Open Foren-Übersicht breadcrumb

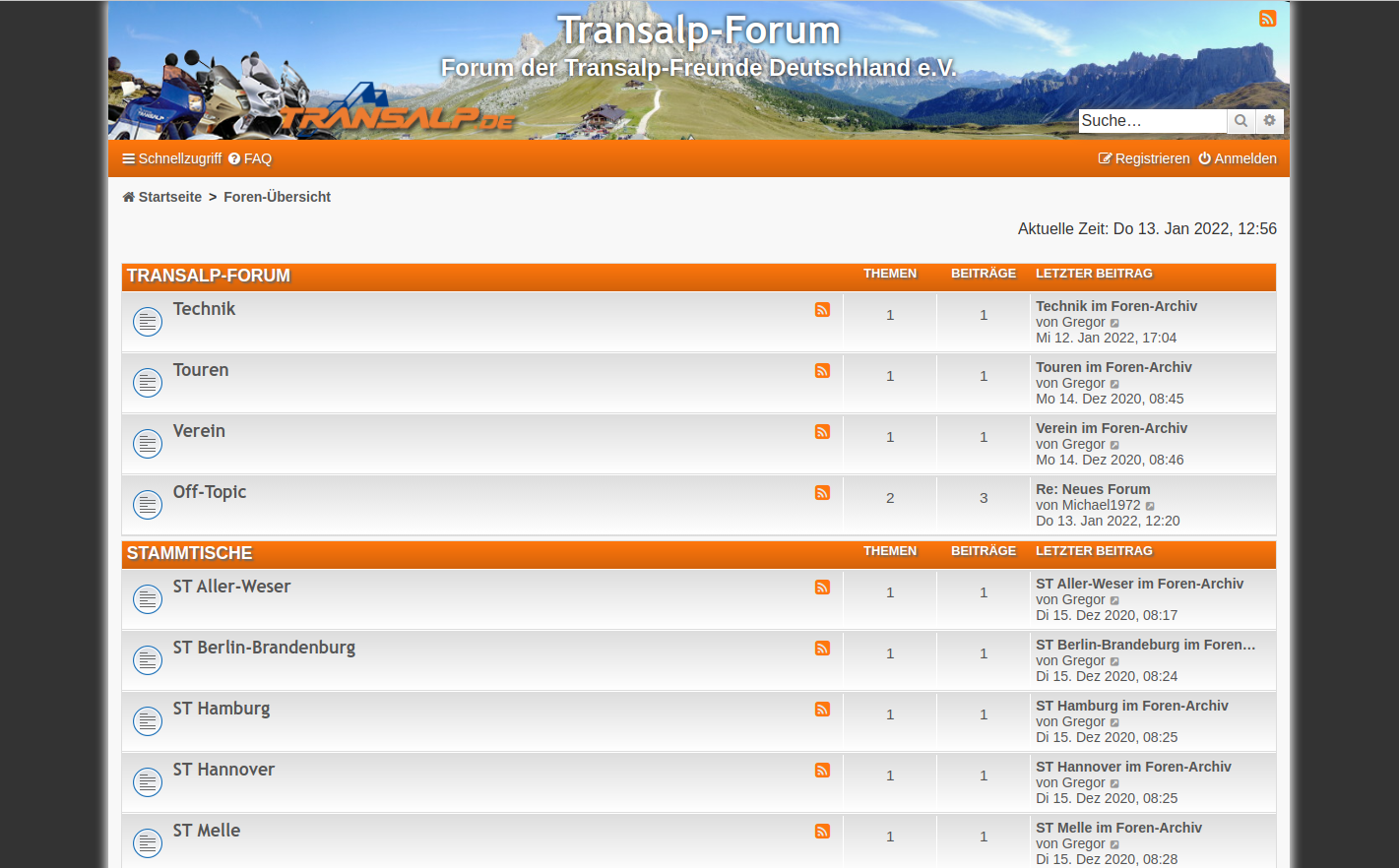(x=277, y=197)
